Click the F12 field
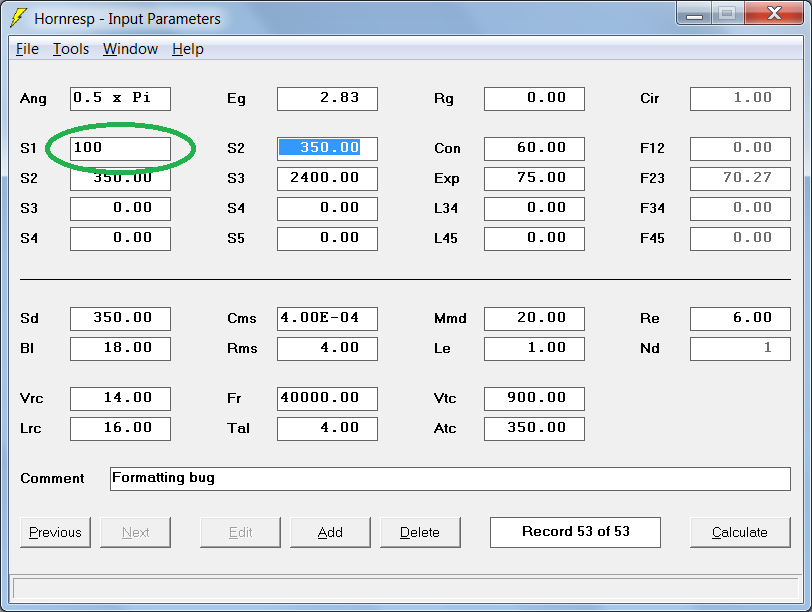812x612 pixels. pos(741,149)
